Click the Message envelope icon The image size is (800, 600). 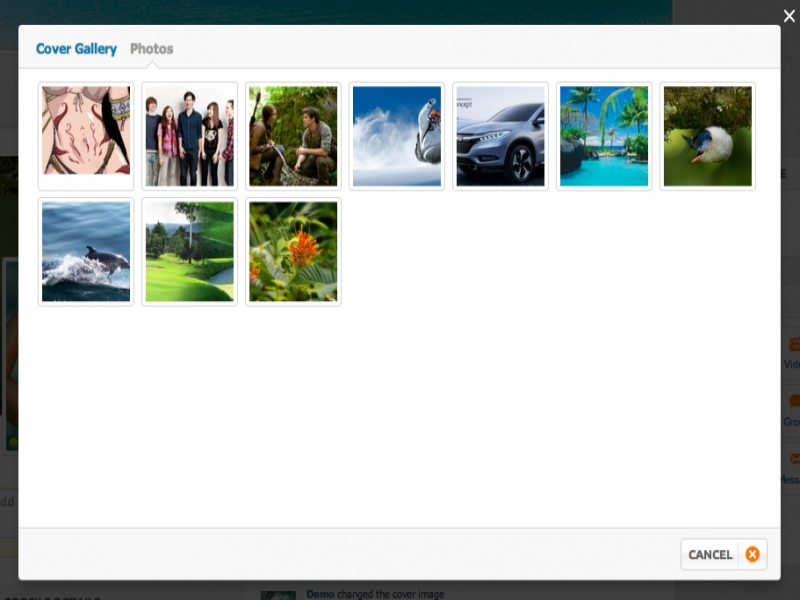click(x=794, y=459)
